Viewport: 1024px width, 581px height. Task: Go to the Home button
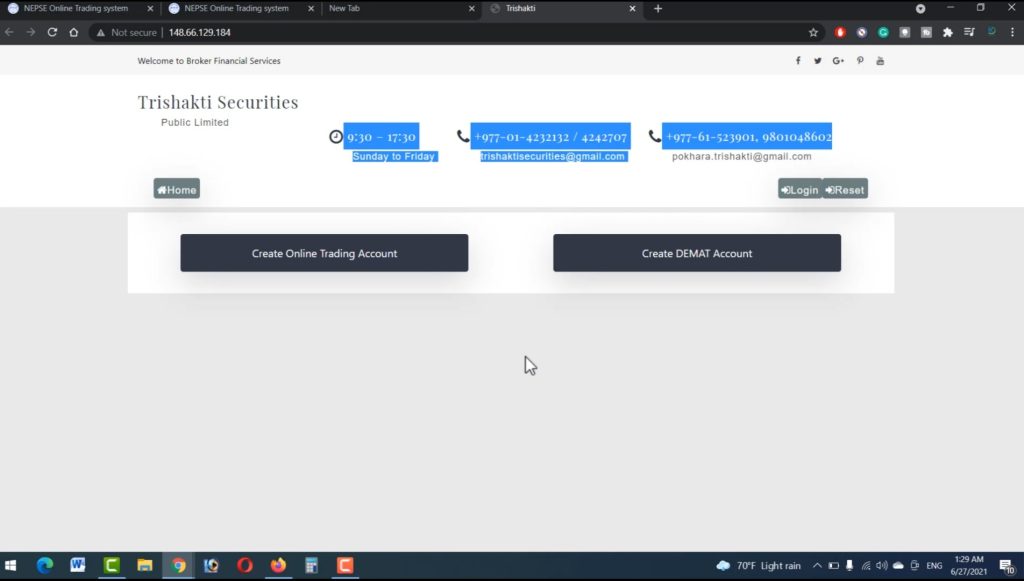pos(176,189)
